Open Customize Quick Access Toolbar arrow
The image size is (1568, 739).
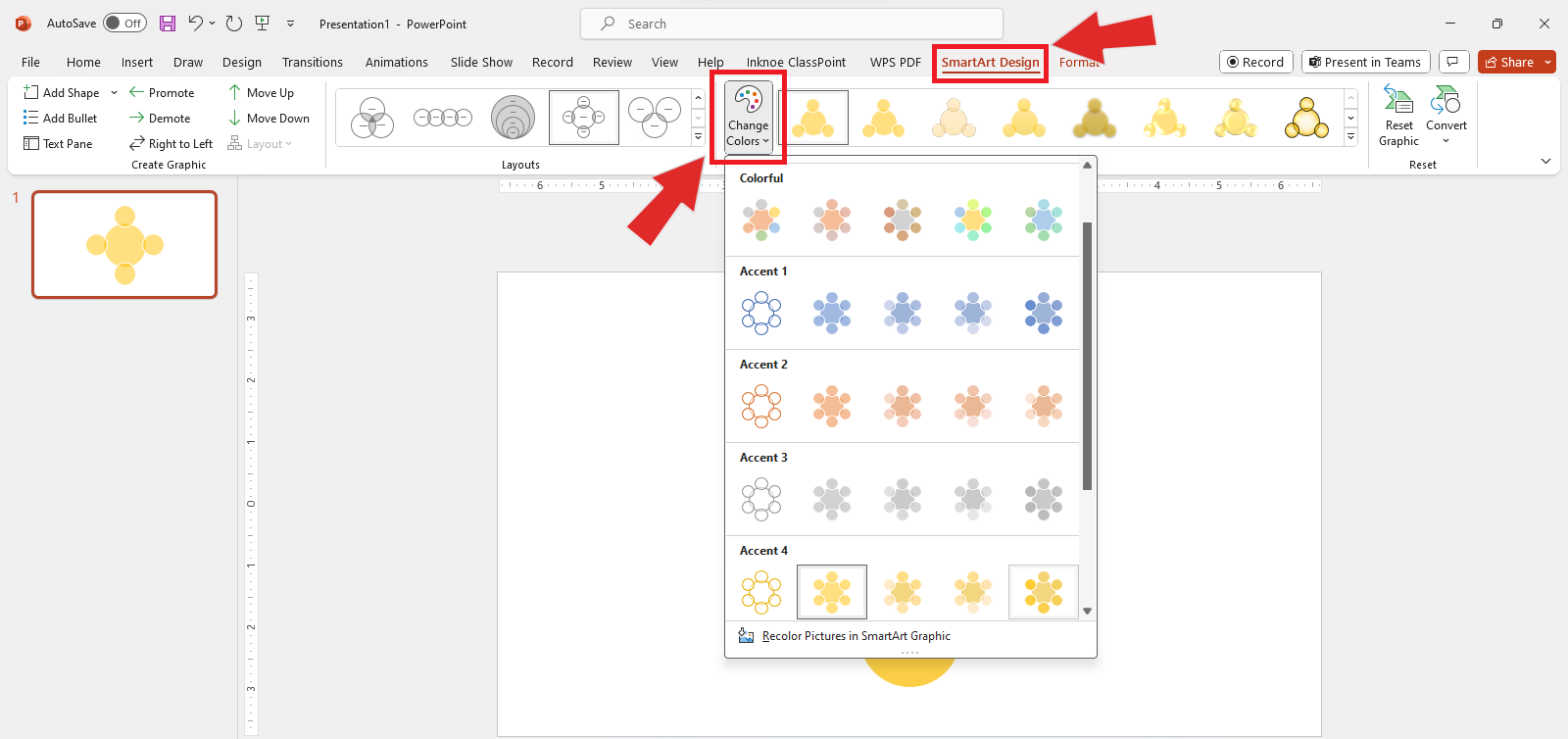click(x=290, y=24)
